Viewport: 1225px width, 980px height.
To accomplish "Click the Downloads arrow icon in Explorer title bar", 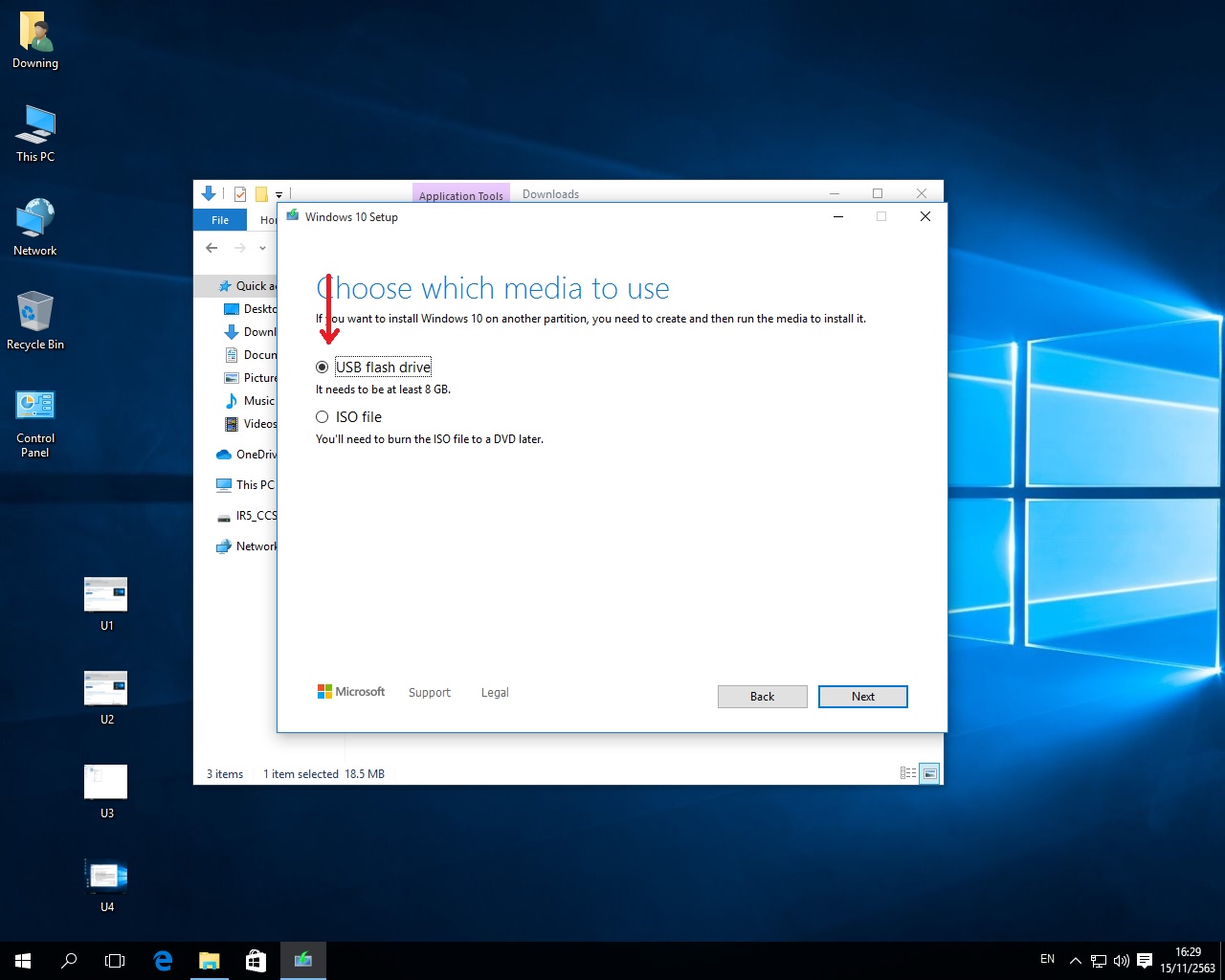I will [x=209, y=193].
